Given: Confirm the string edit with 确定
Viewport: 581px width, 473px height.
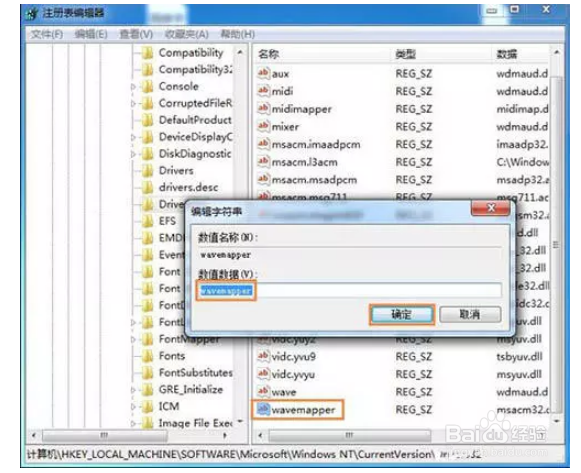Looking at the screenshot, I should (x=402, y=314).
